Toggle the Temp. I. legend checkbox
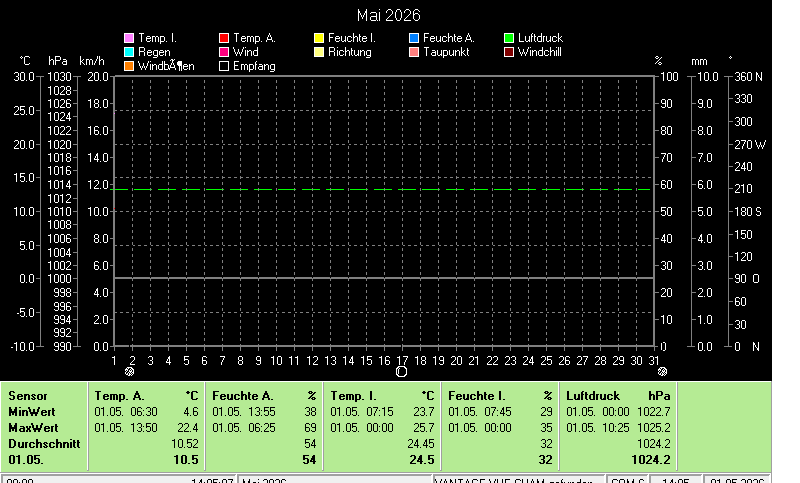Viewport: 800px width, 483px height. point(129,38)
